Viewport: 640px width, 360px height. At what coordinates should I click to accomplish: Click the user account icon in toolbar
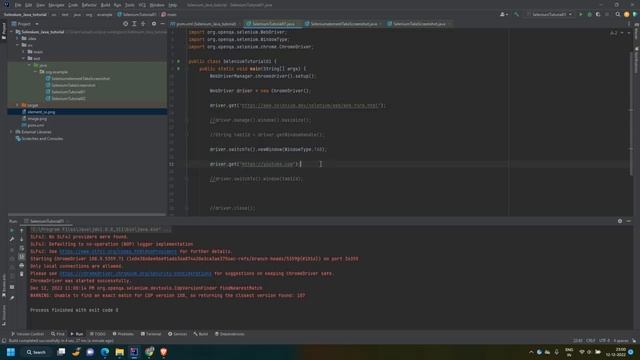point(504,14)
